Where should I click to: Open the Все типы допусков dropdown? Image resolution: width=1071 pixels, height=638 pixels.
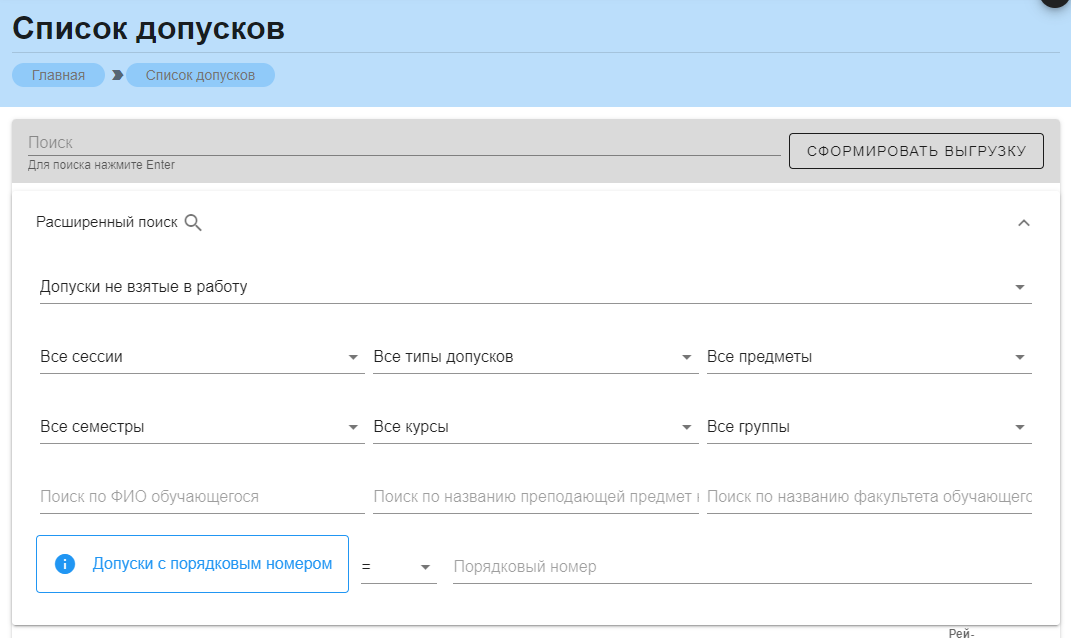534,357
